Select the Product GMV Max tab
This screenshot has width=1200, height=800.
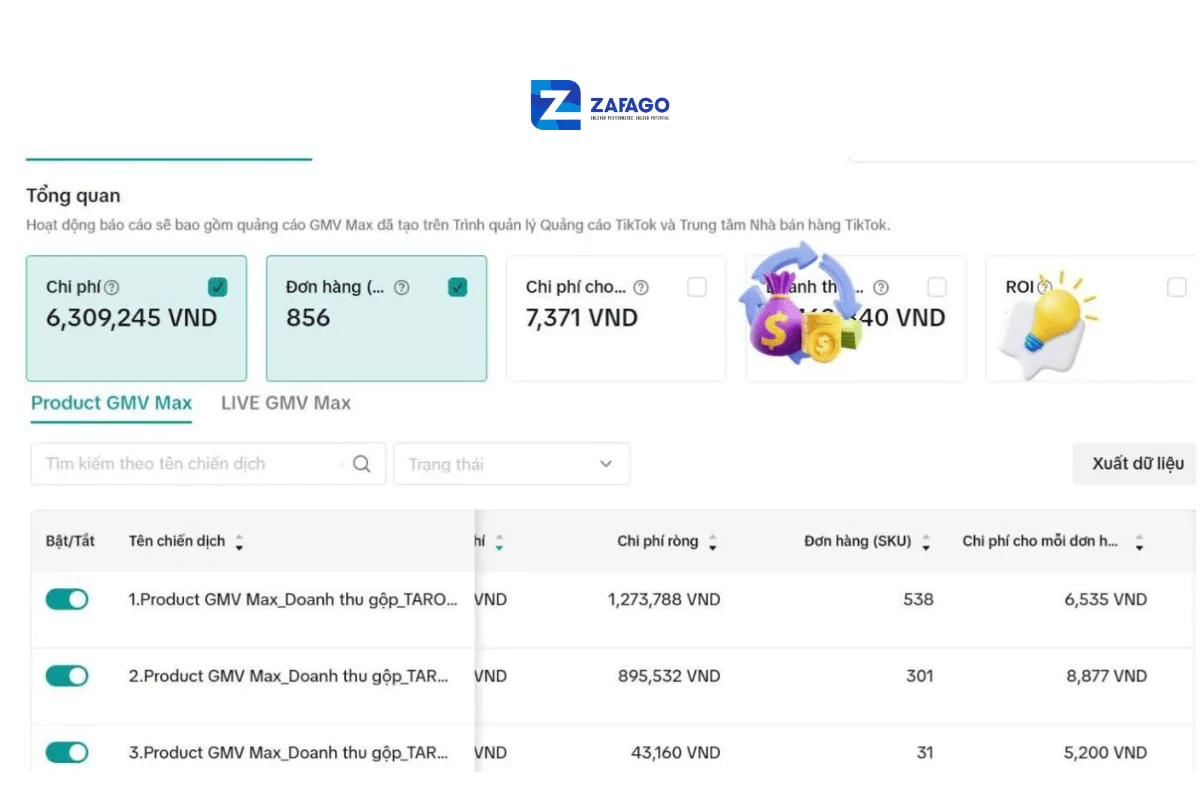click(111, 403)
